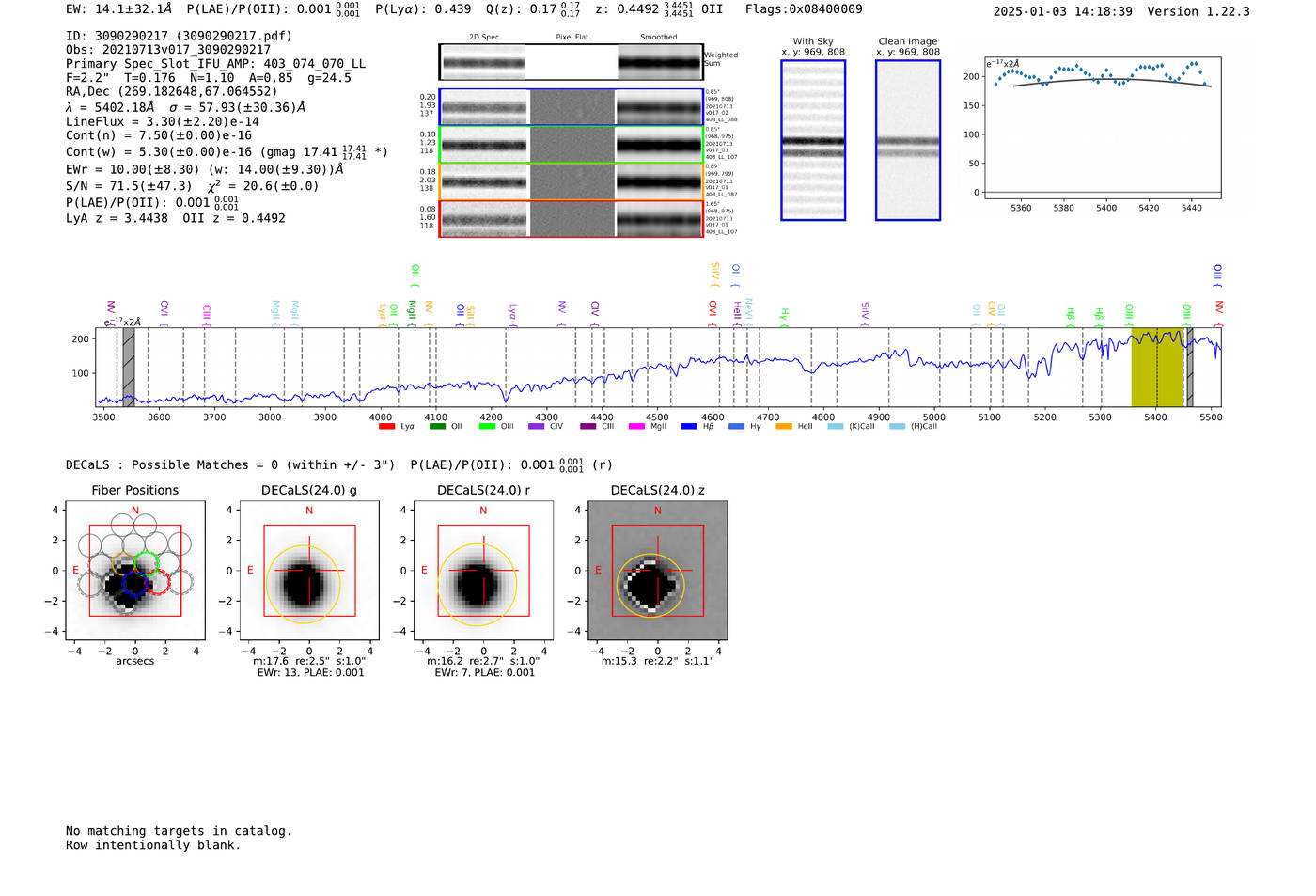Click the (K)CaII legend swatch
The width and height of the screenshot is (1316, 896).
click(836, 427)
